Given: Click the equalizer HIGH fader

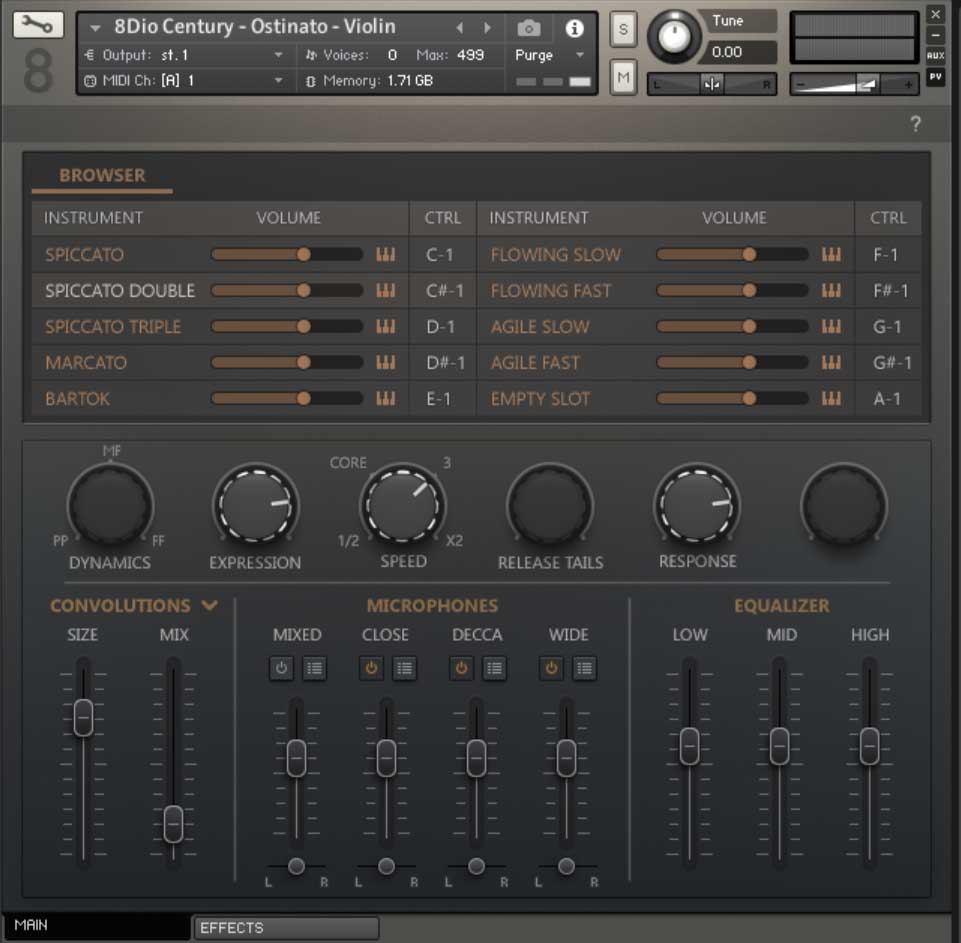Looking at the screenshot, I should pyautogui.click(x=869, y=746).
